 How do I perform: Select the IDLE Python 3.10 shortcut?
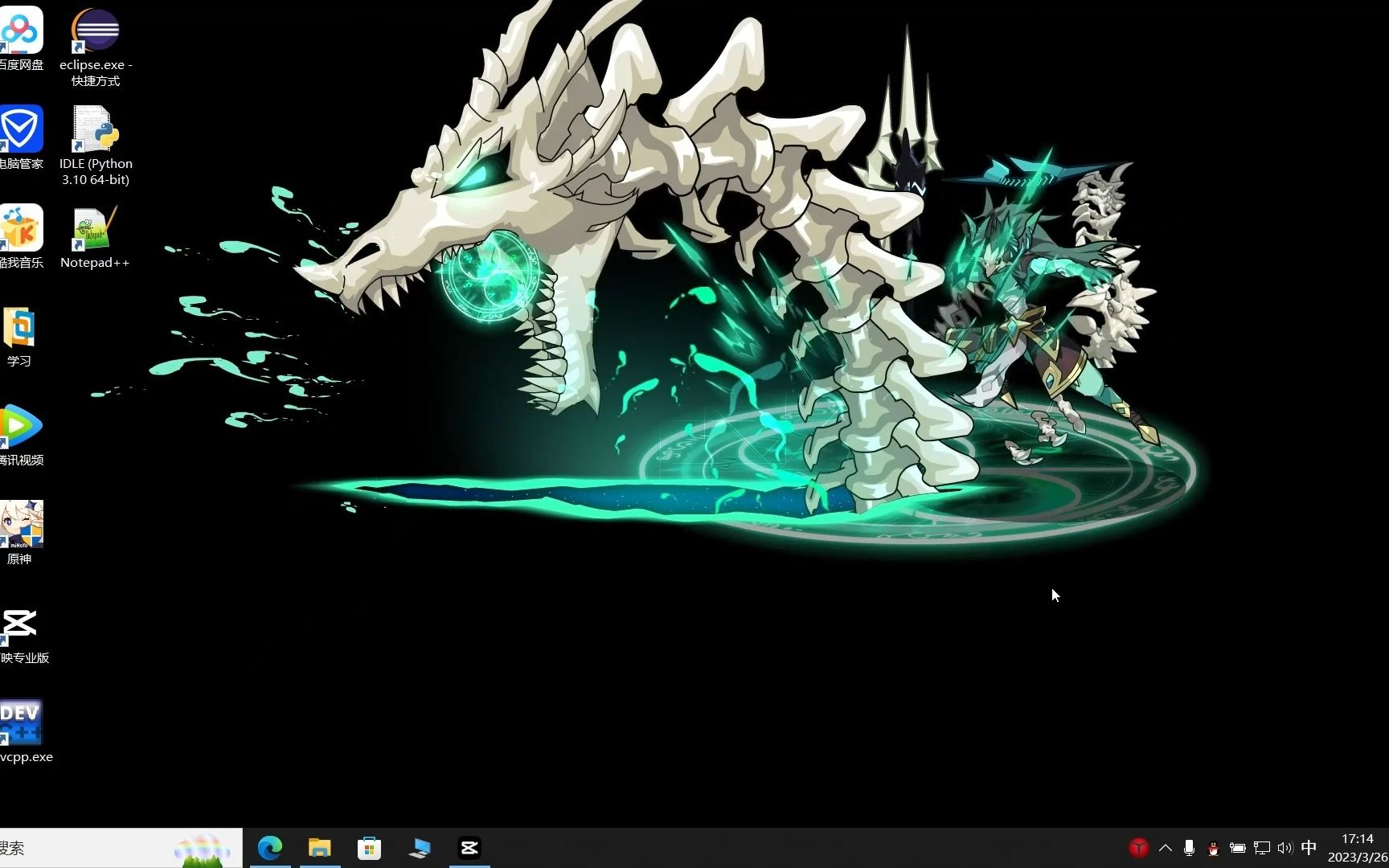click(x=96, y=145)
